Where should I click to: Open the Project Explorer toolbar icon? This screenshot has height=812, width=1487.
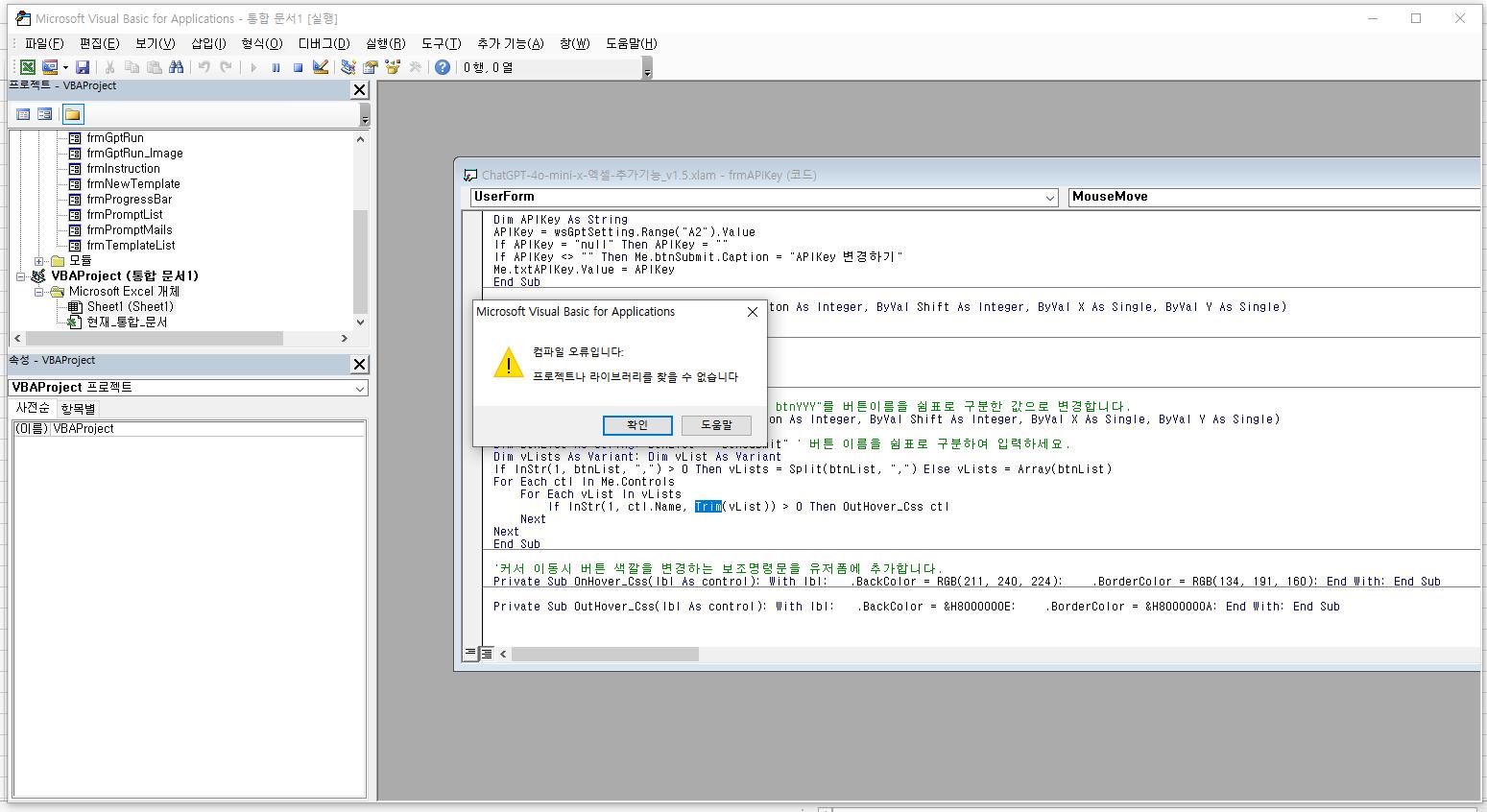(x=348, y=67)
